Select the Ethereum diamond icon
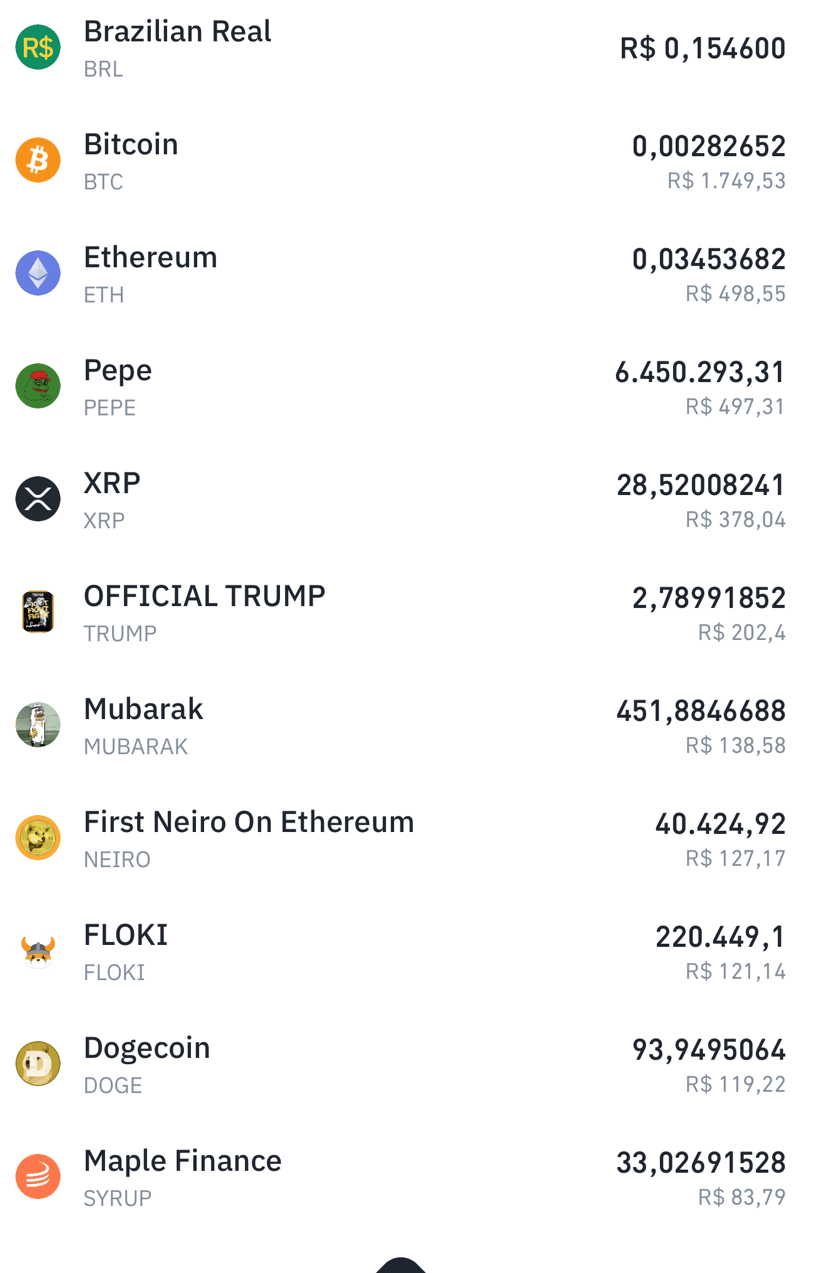Image resolution: width=815 pixels, height=1273 pixels. (x=38, y=273)
